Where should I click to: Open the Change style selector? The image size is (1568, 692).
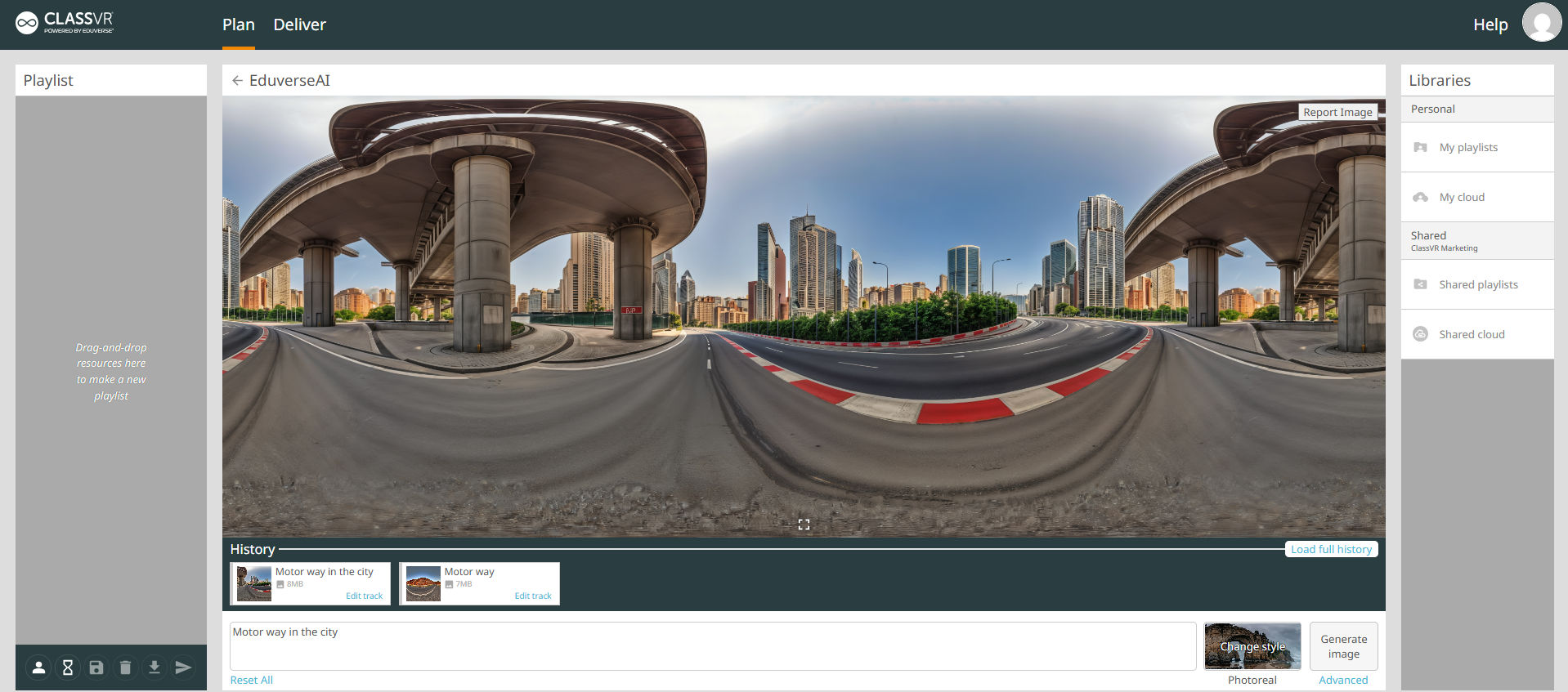coord(1252,646)
